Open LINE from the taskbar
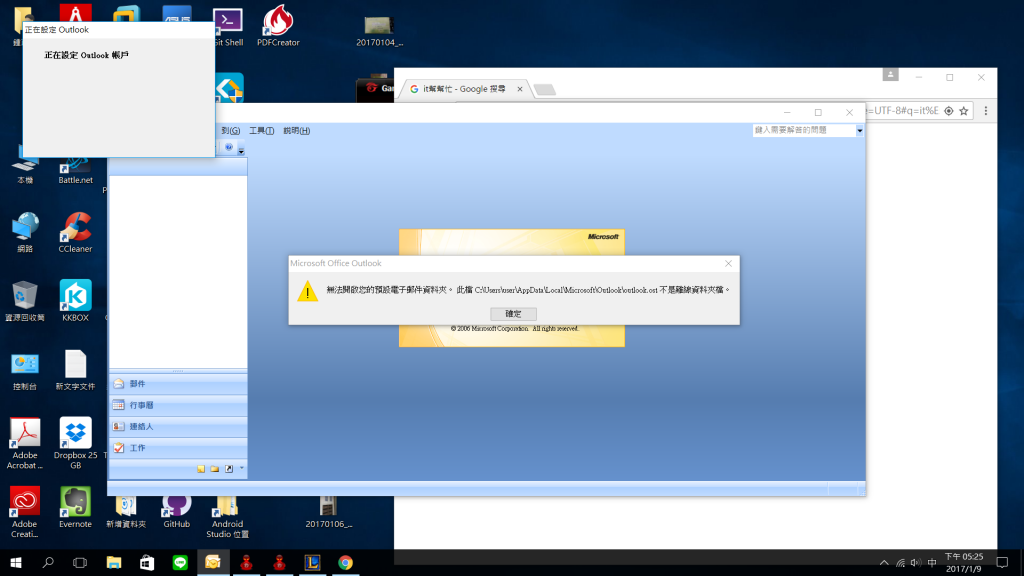 pos(180,562)
